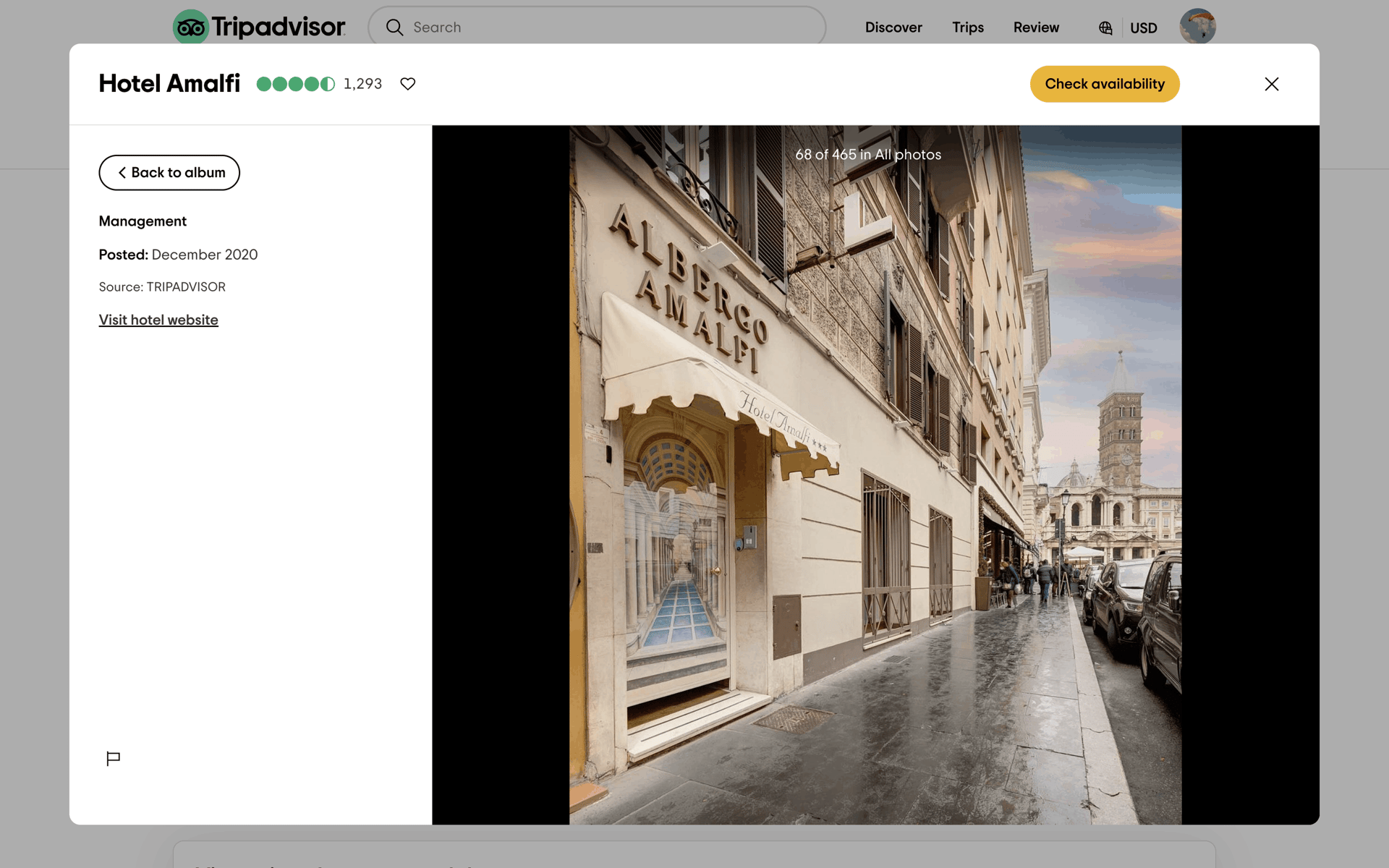Open the user profile avatar

[1197, 27]
